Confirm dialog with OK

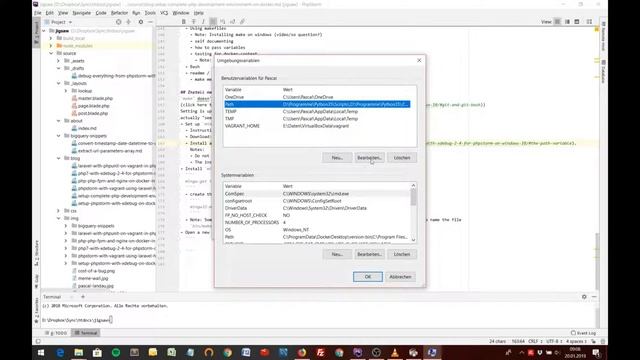(368, 277)
